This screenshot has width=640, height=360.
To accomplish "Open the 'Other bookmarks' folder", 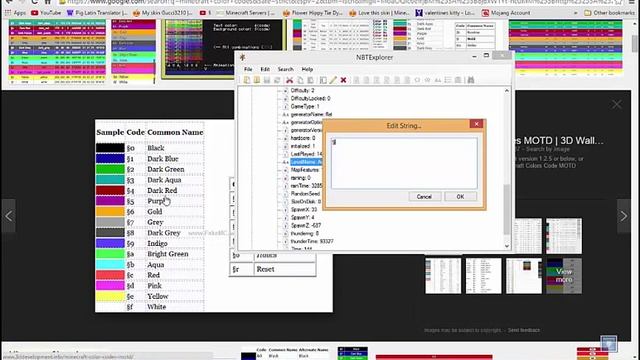I will tap(609, 13).
